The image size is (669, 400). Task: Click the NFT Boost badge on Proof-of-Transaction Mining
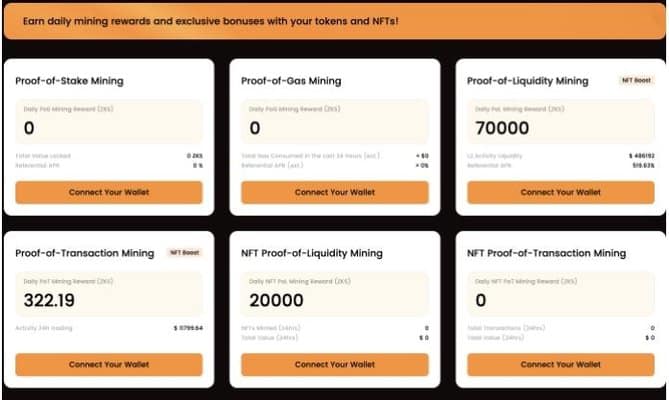click(x=184, y=253)
